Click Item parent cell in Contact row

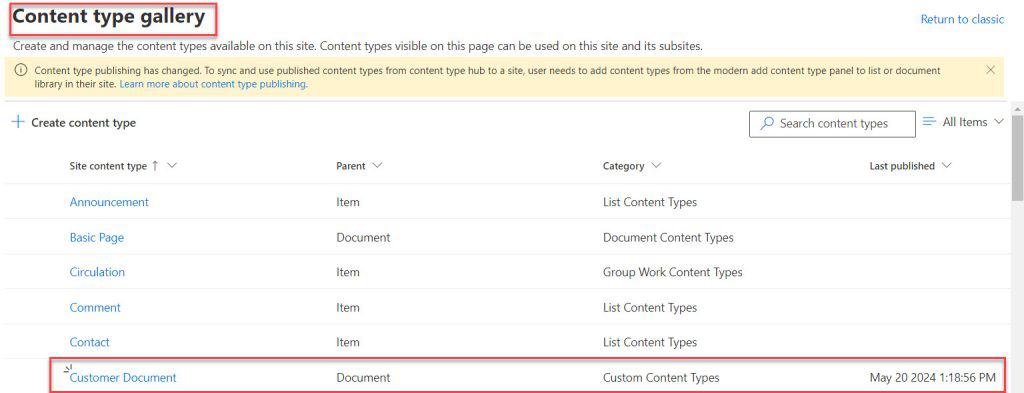click(x=347, y=342)
